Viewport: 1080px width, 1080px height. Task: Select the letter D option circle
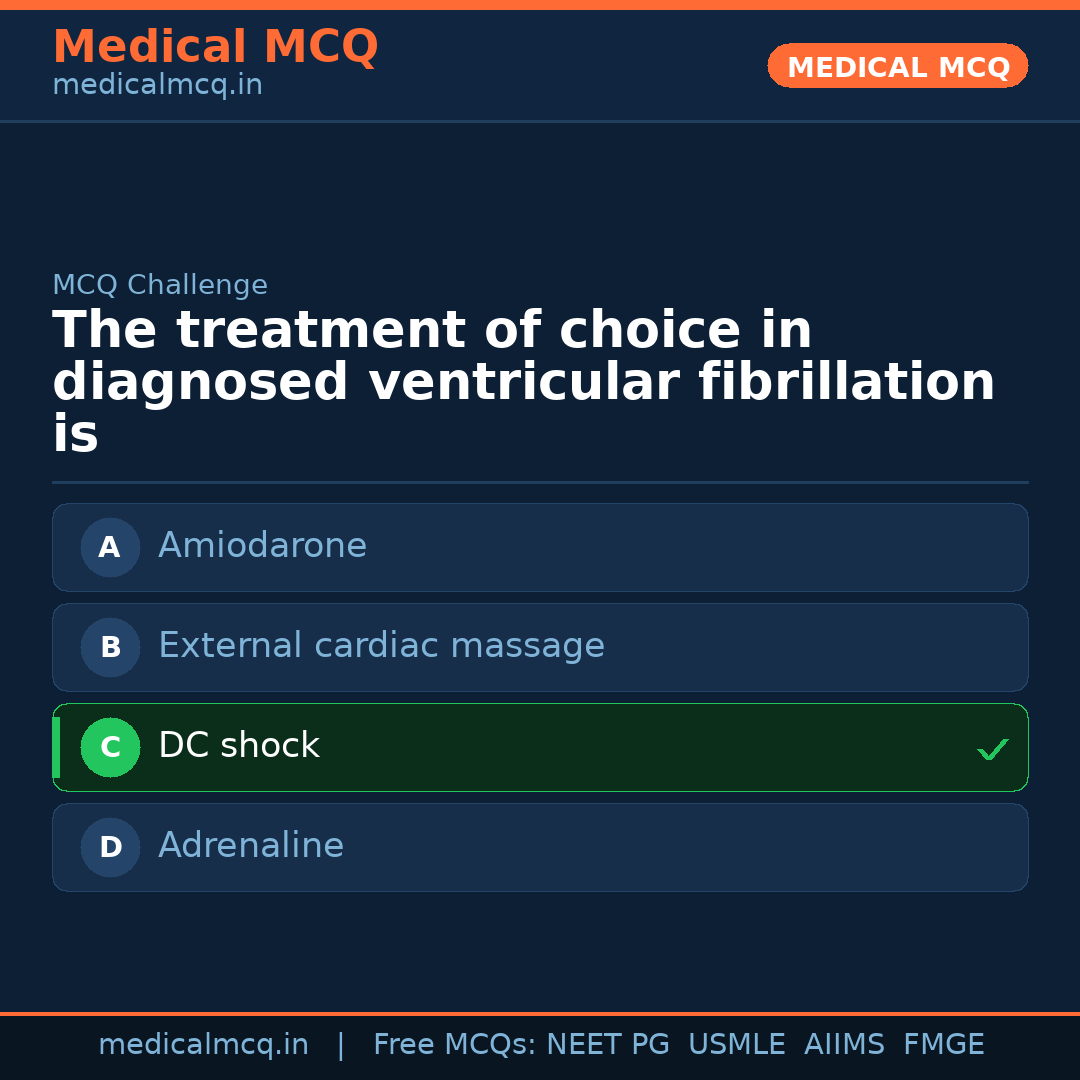pos(110,847)
